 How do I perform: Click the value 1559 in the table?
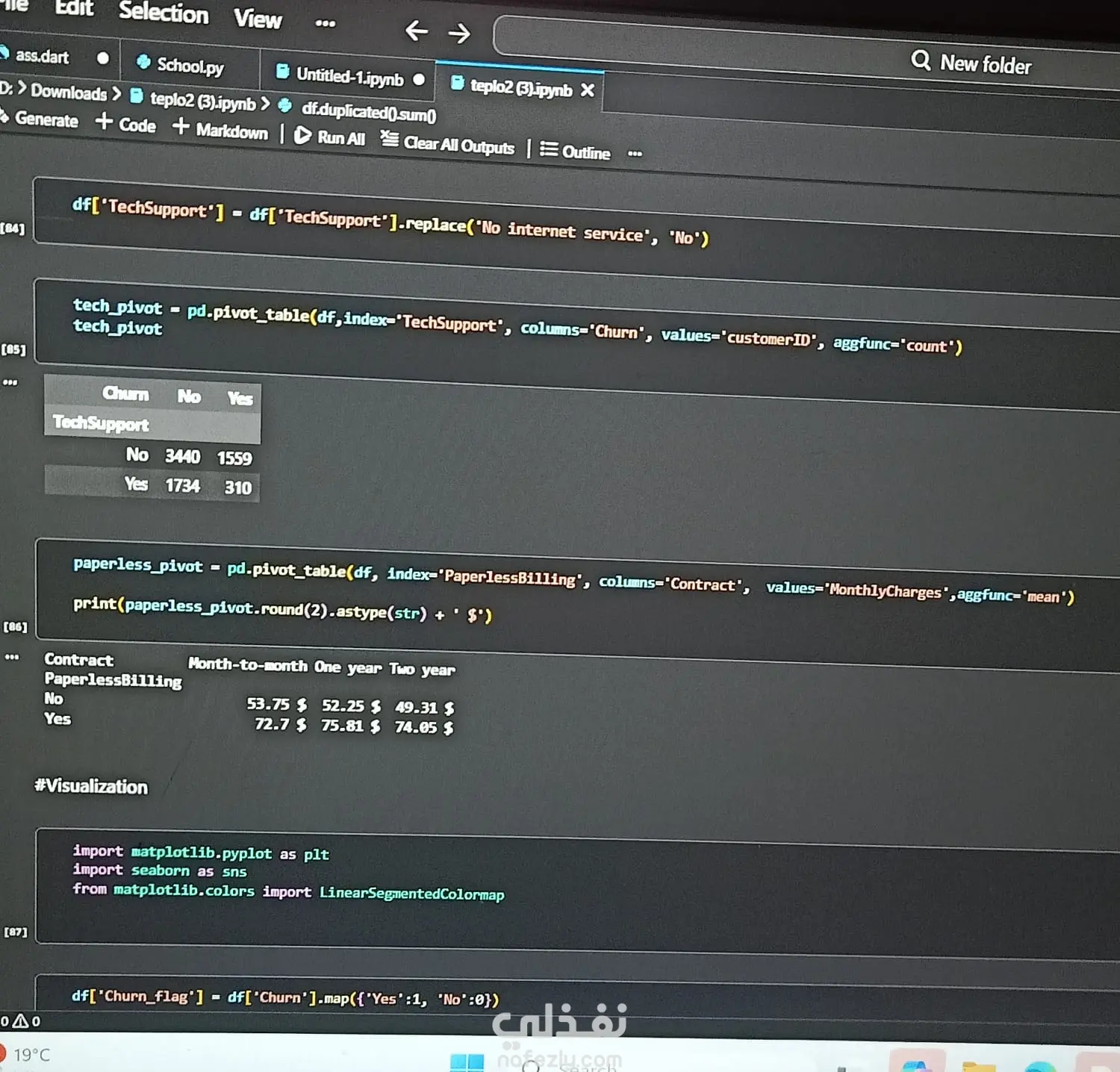pos(234,458)
